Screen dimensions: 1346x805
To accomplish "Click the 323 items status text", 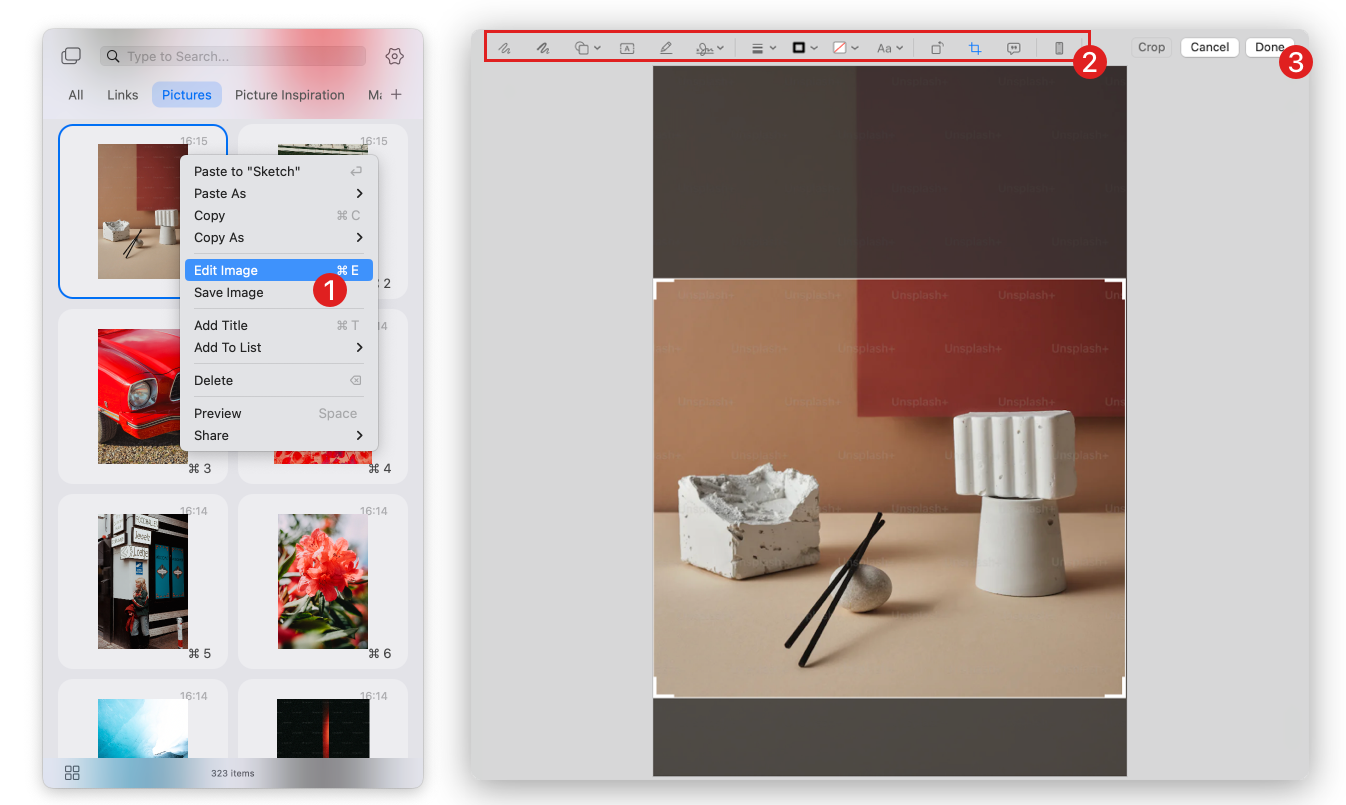I will click(x=232, y=773).
